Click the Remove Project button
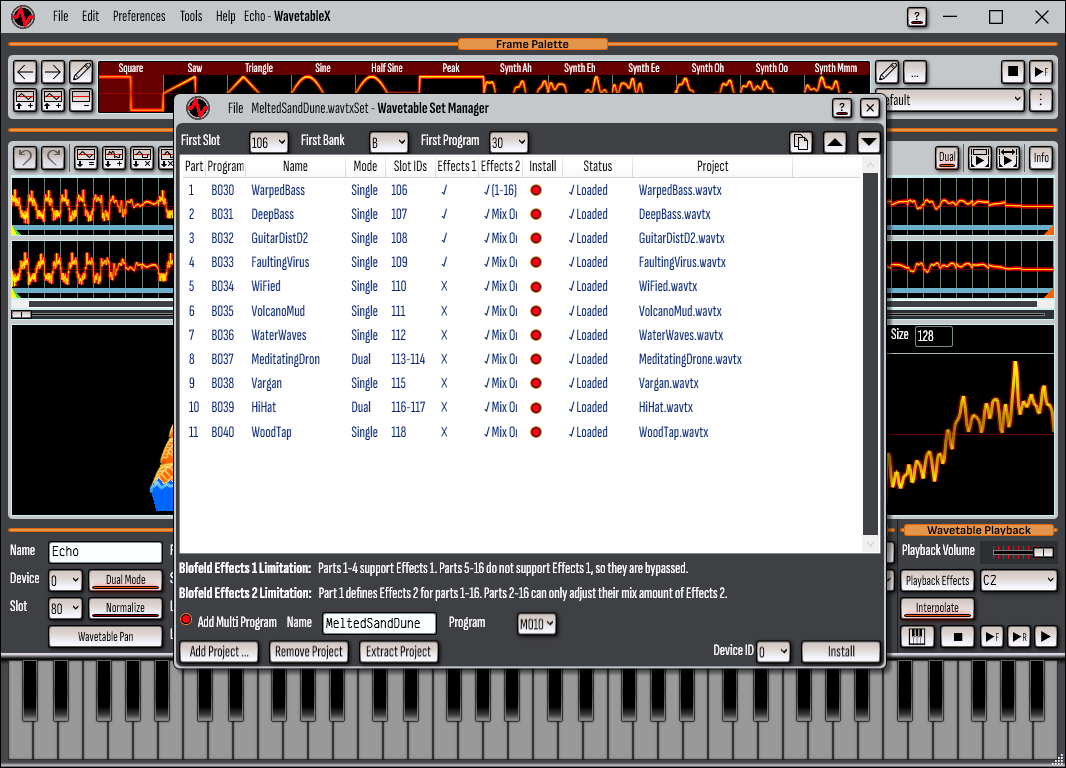Screen dimensions: 1066x768 (x=309, y=652)
